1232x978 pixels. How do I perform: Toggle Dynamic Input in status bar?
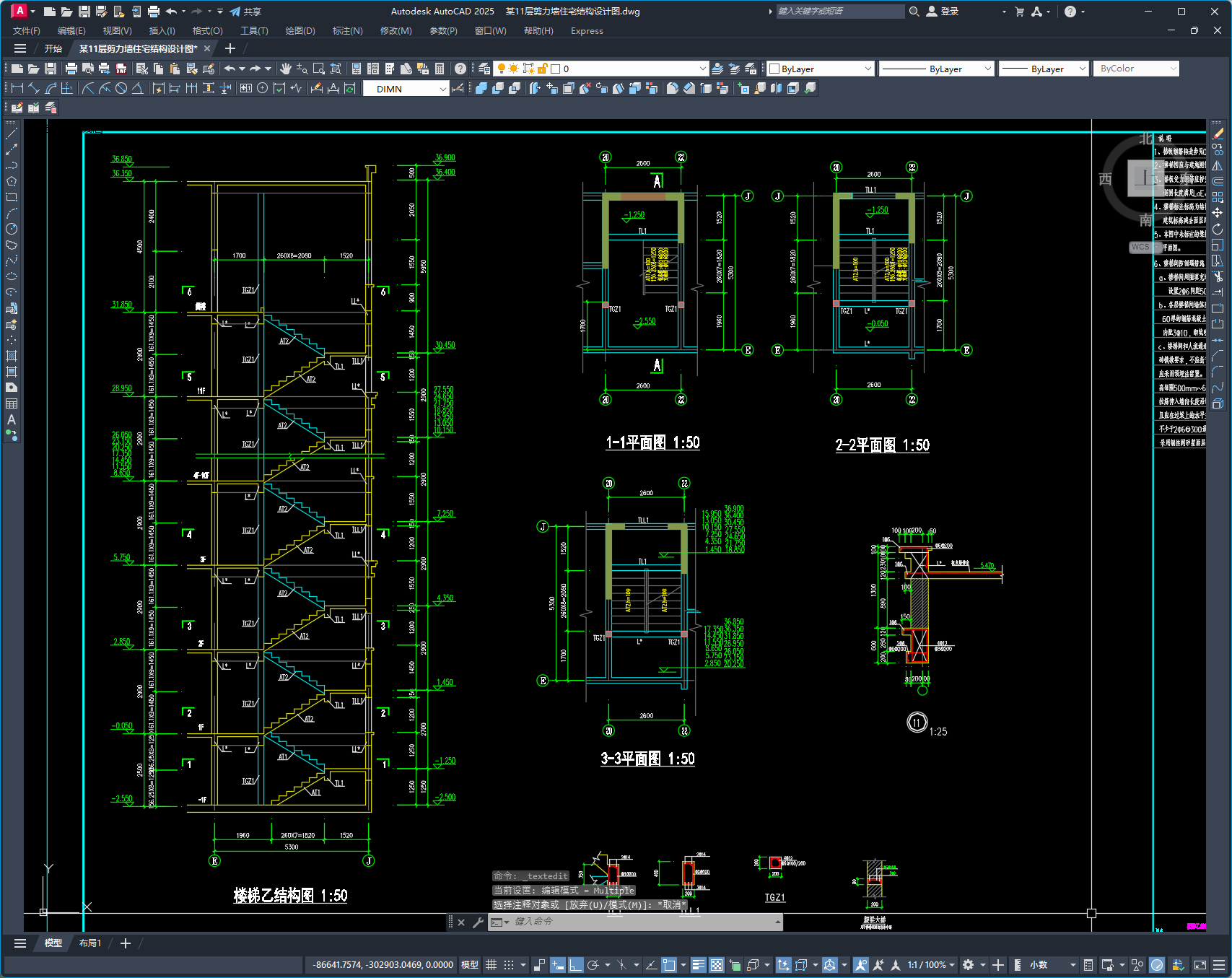coord(557,965)
